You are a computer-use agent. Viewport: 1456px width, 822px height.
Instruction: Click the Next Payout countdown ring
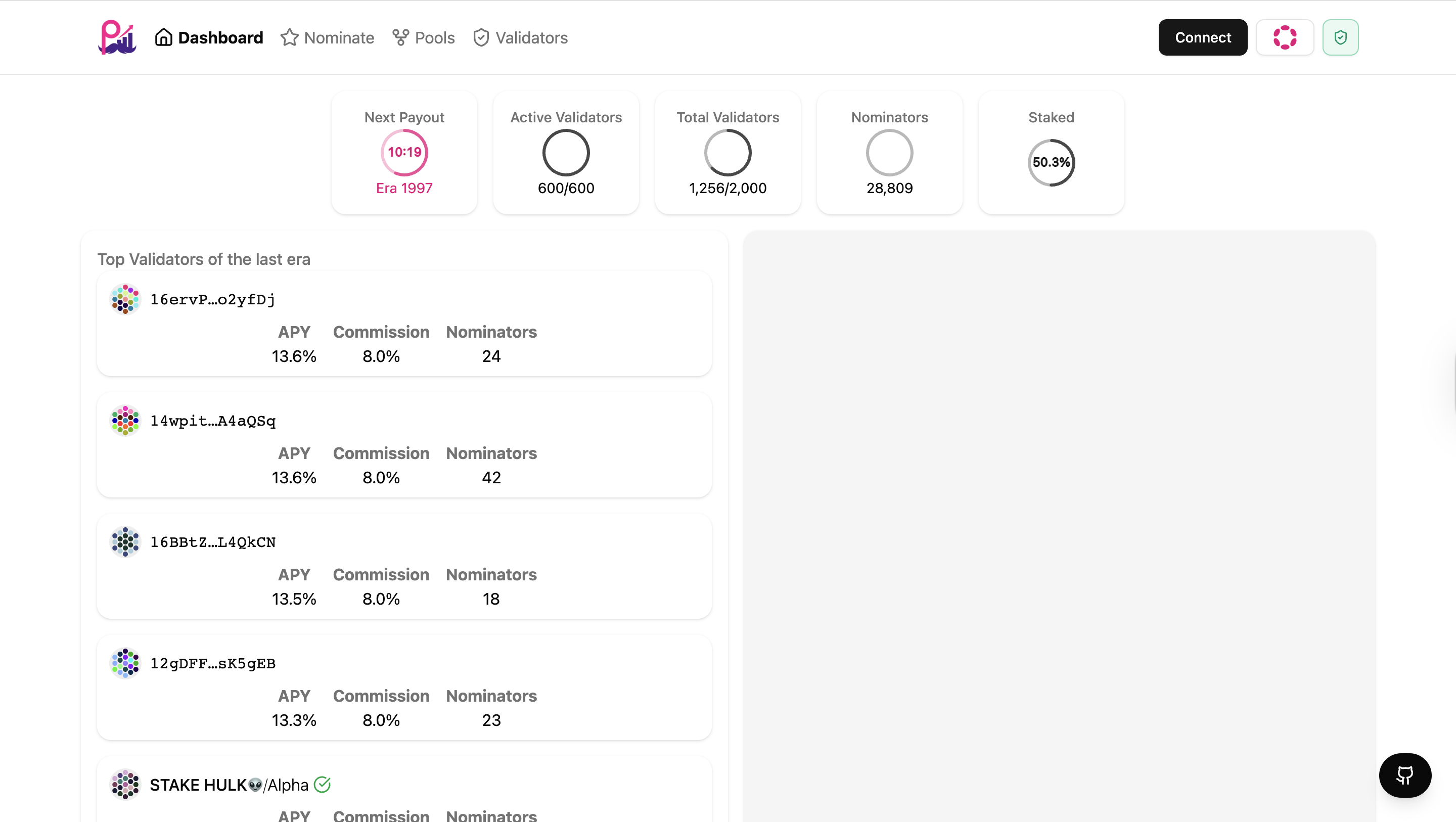pyautogui.click(x=404, y=152)
